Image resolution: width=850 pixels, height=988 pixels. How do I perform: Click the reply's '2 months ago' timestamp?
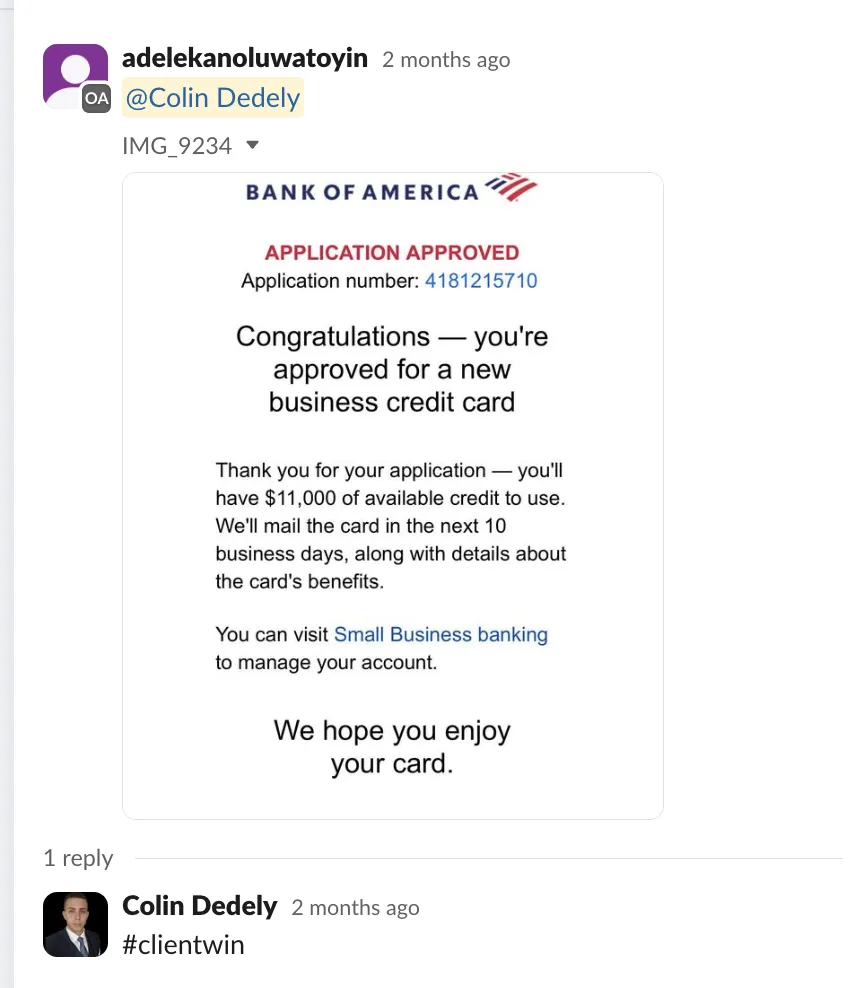pos(355,908)
